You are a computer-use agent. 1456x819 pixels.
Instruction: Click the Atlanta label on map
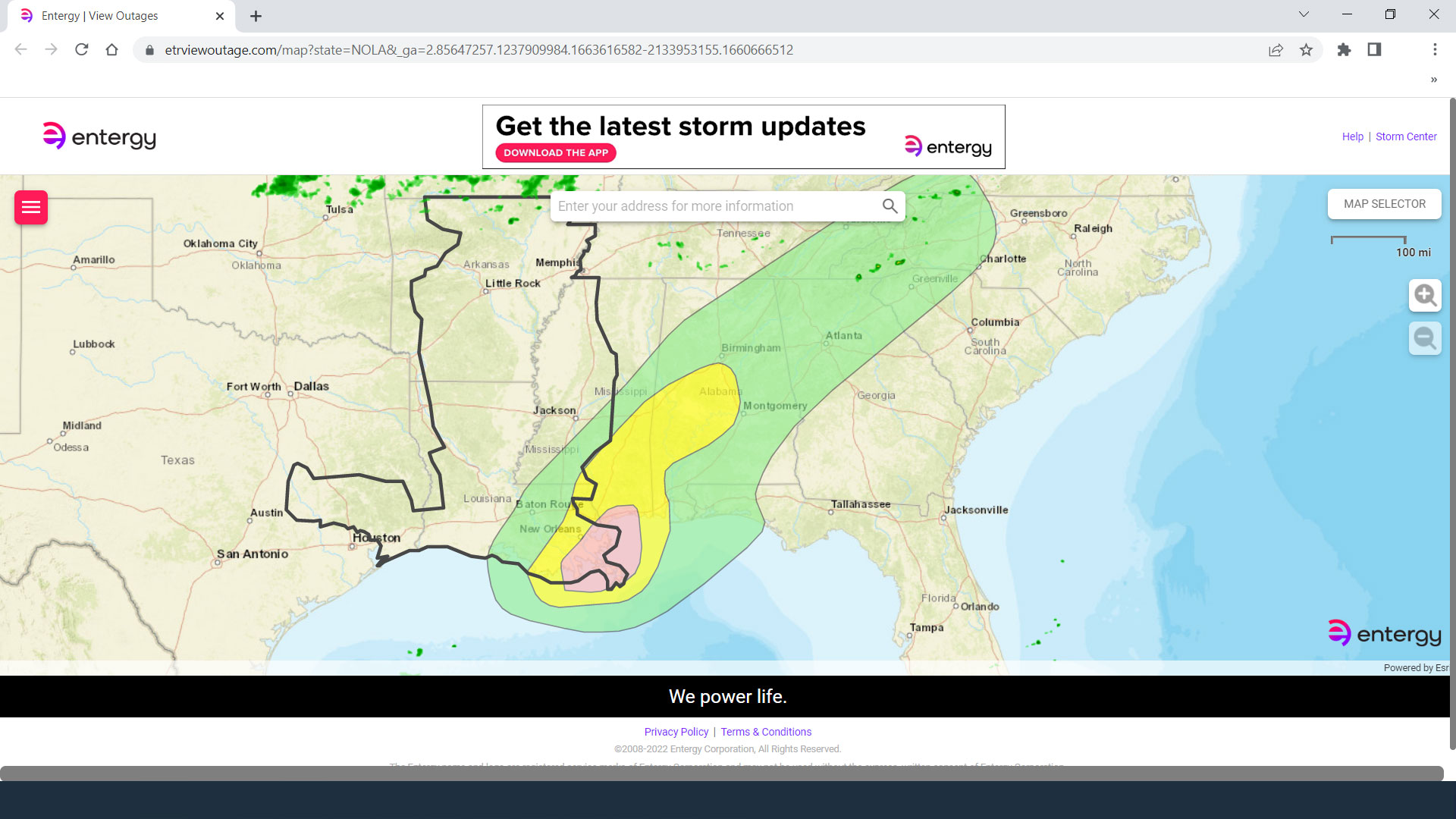pyautogui.click(x=844, y=335)
